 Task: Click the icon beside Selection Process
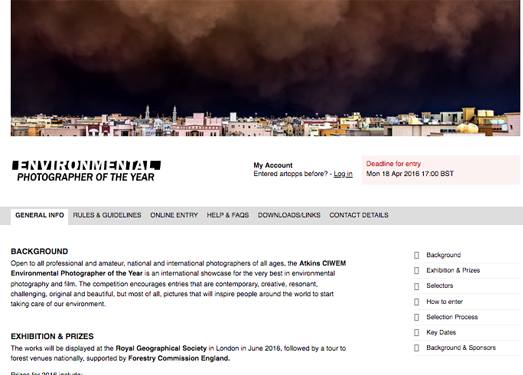click(x=417, y=317)
